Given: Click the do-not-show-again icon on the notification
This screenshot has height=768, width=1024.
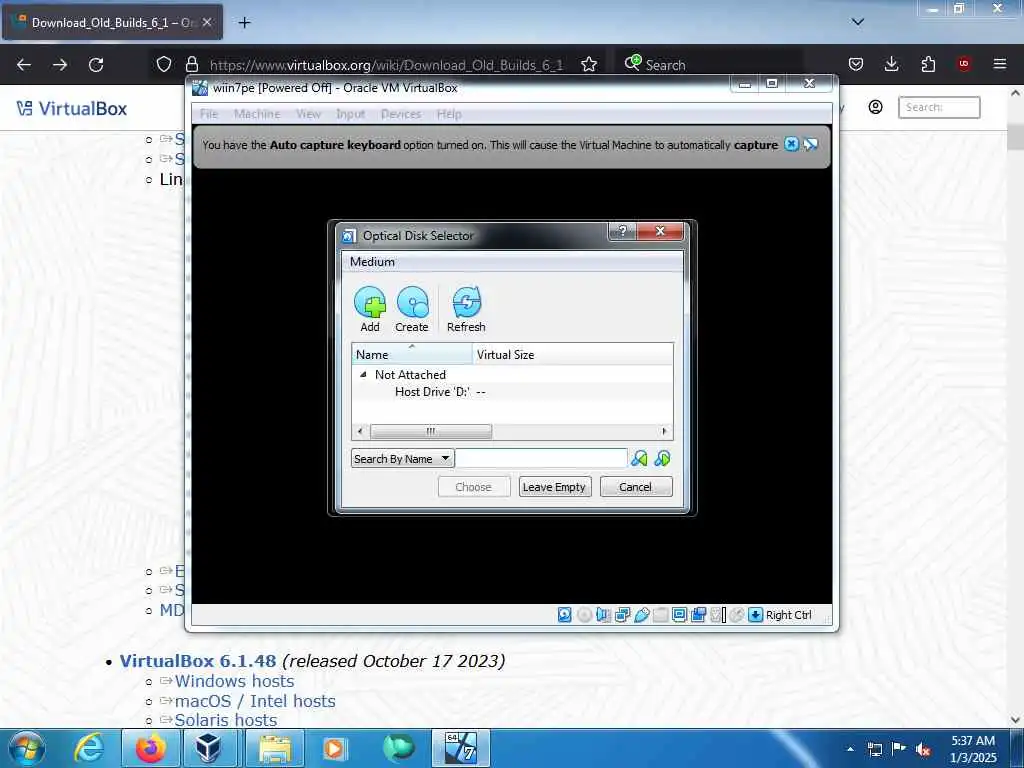Looking at the screenshot, I should click(x=810, y=144).
